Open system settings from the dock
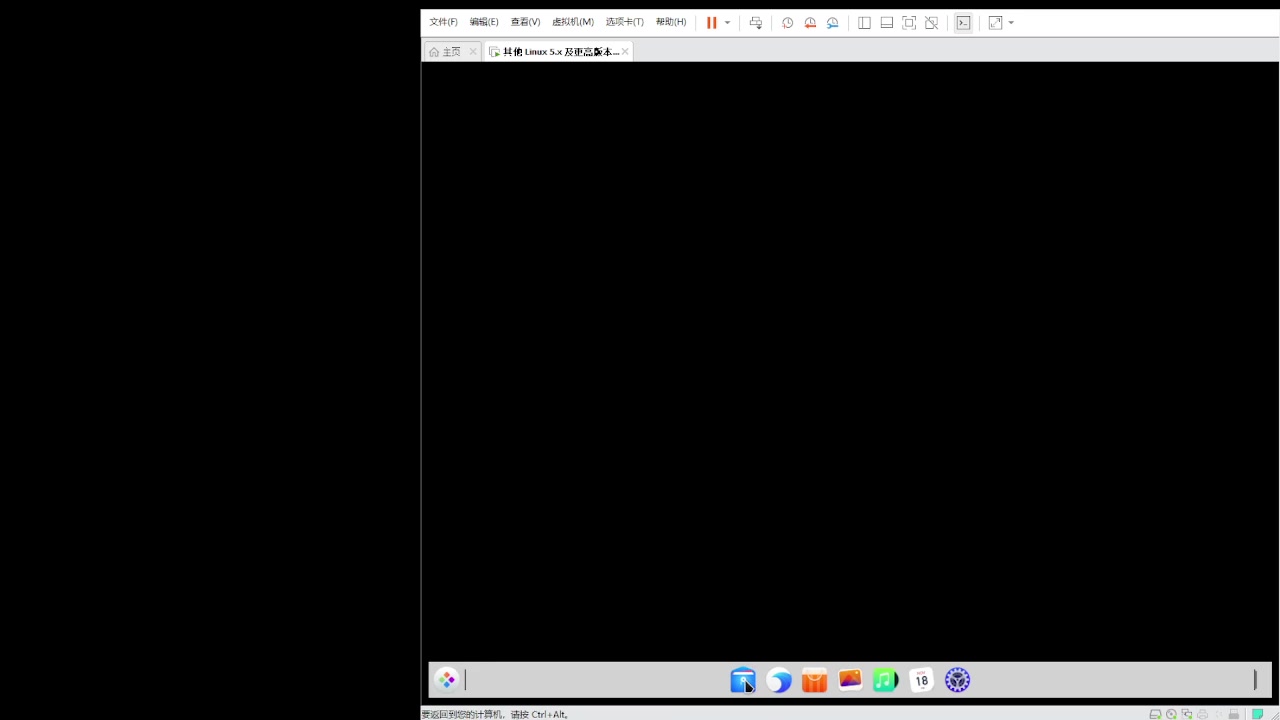The image size is (1280, 720). click(956, 680)
